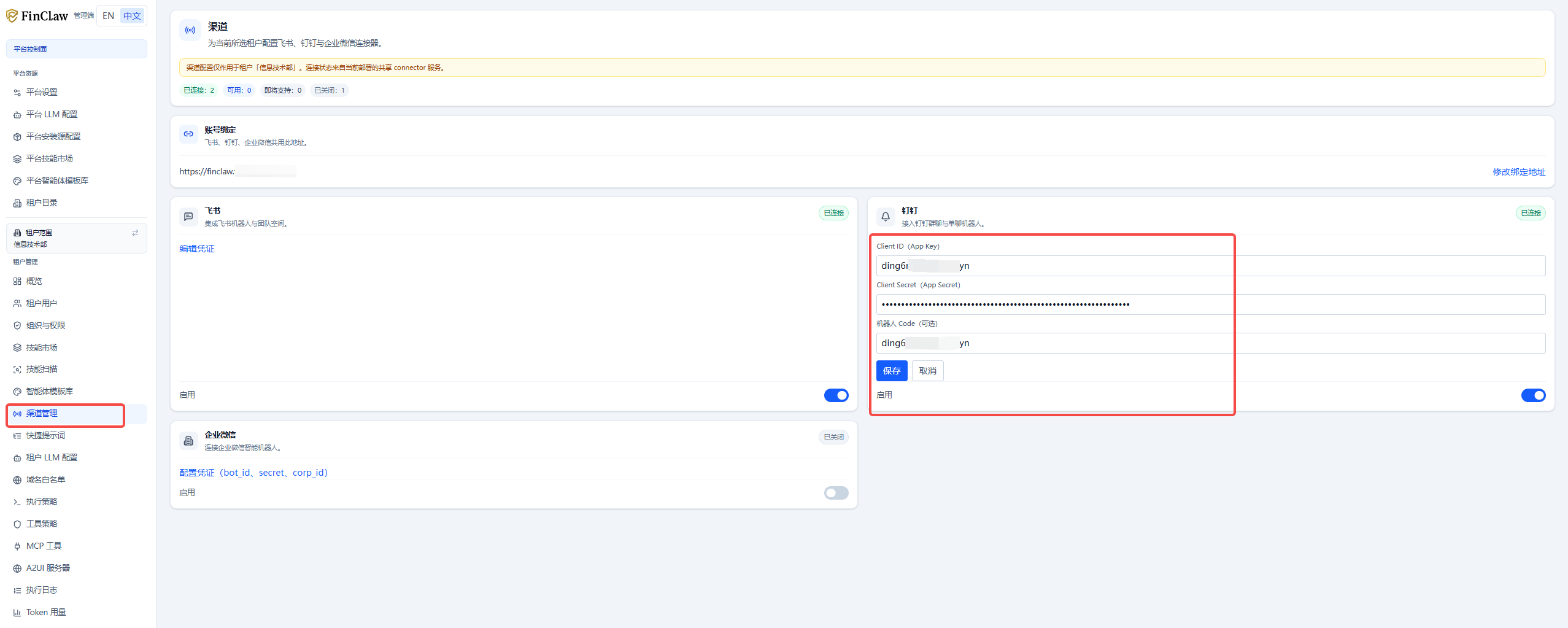The image size is (1568, 628).
Task: Enable the 企业微信 启用 toggle
Action: tap(836, 493)
